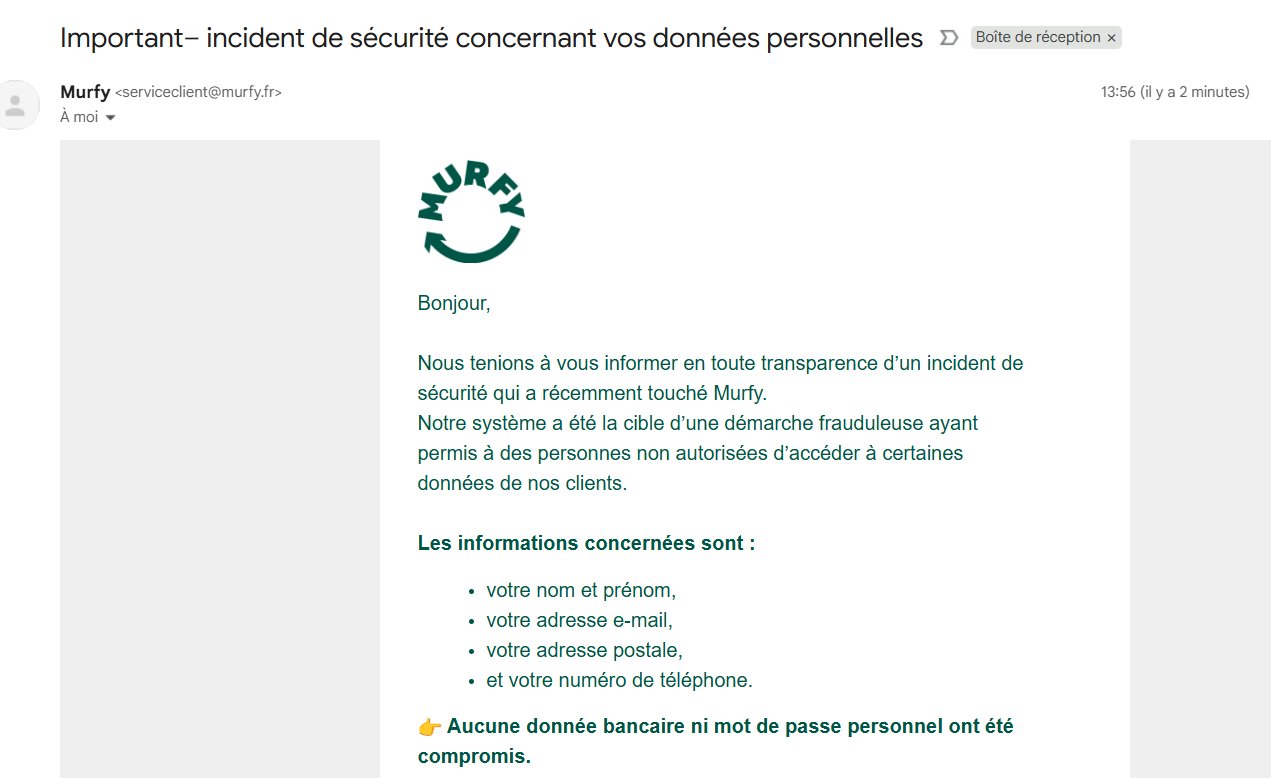The width and height of the screenshot is (1271, 778).
Task: Click the importance marker beside the subject
Action: click(948, 38)
